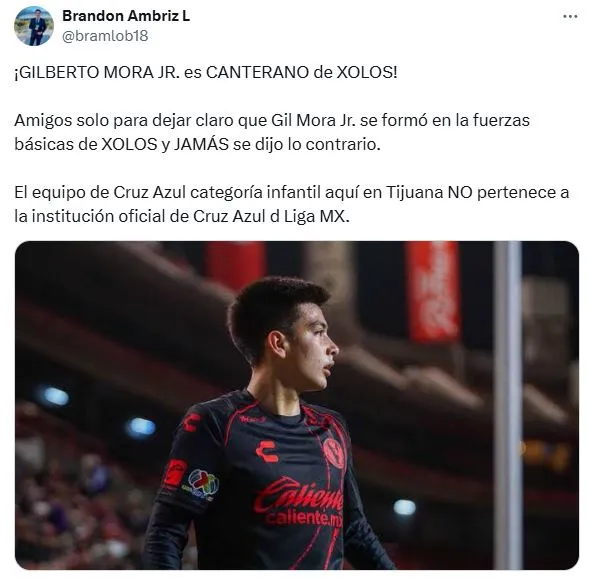Click the red Charly logo on chest
589x586 pixels.
coord(266,450)
